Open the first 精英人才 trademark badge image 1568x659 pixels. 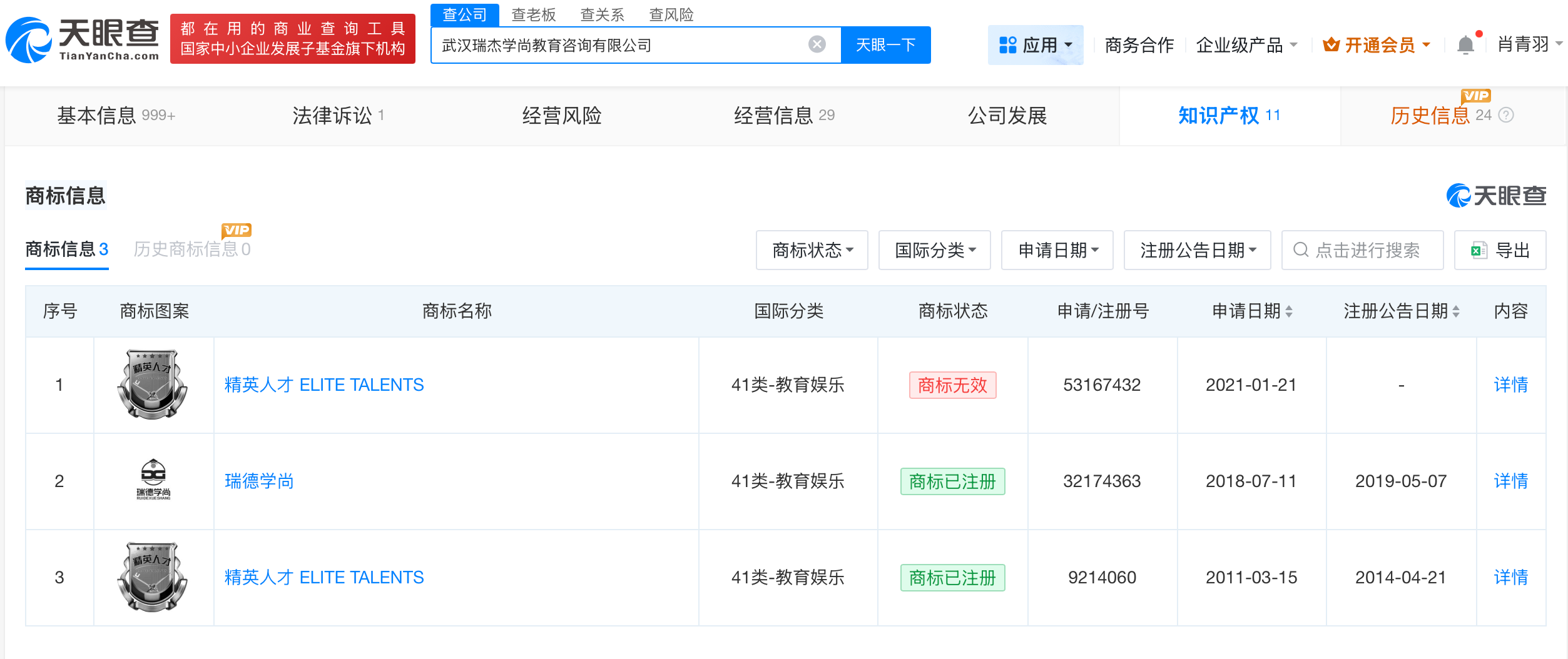coord(153,385)
